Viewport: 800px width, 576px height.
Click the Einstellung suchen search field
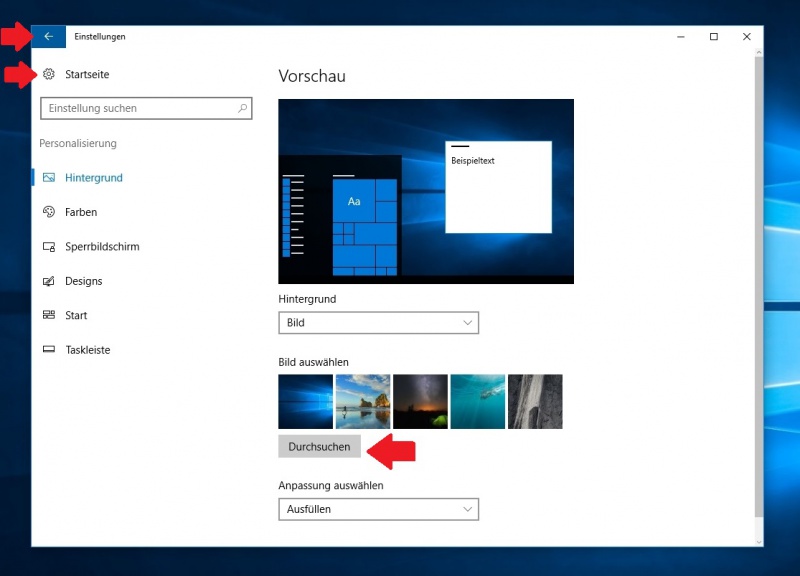point(146,108)
